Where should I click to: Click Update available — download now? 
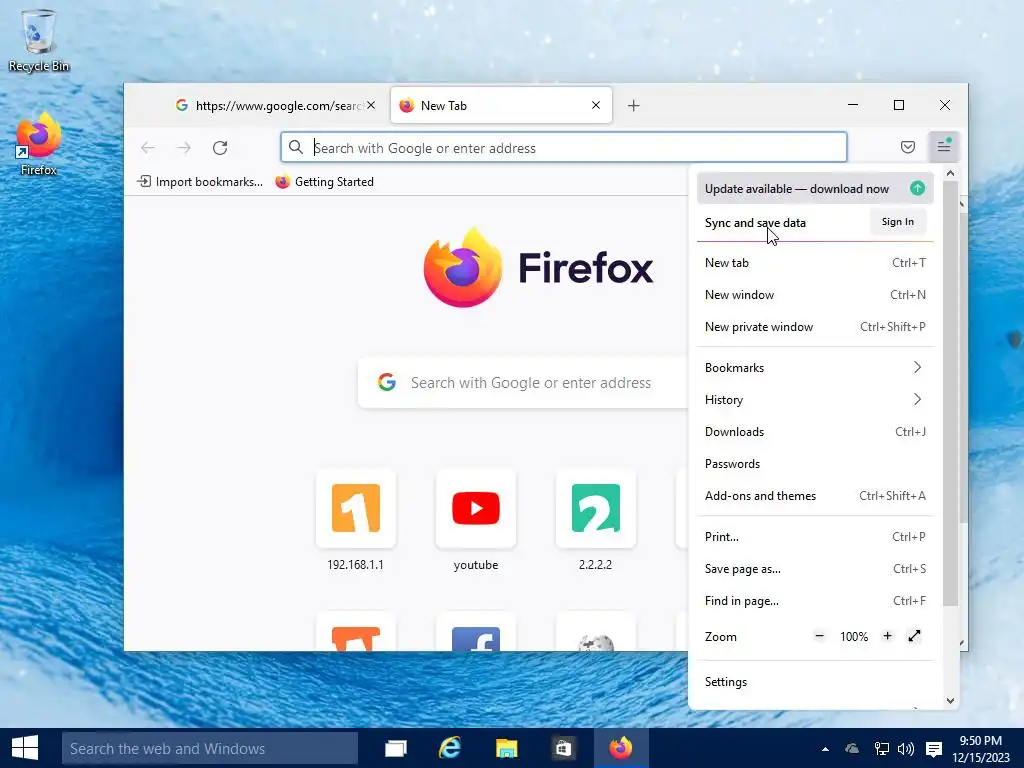(x=815, y=189)
